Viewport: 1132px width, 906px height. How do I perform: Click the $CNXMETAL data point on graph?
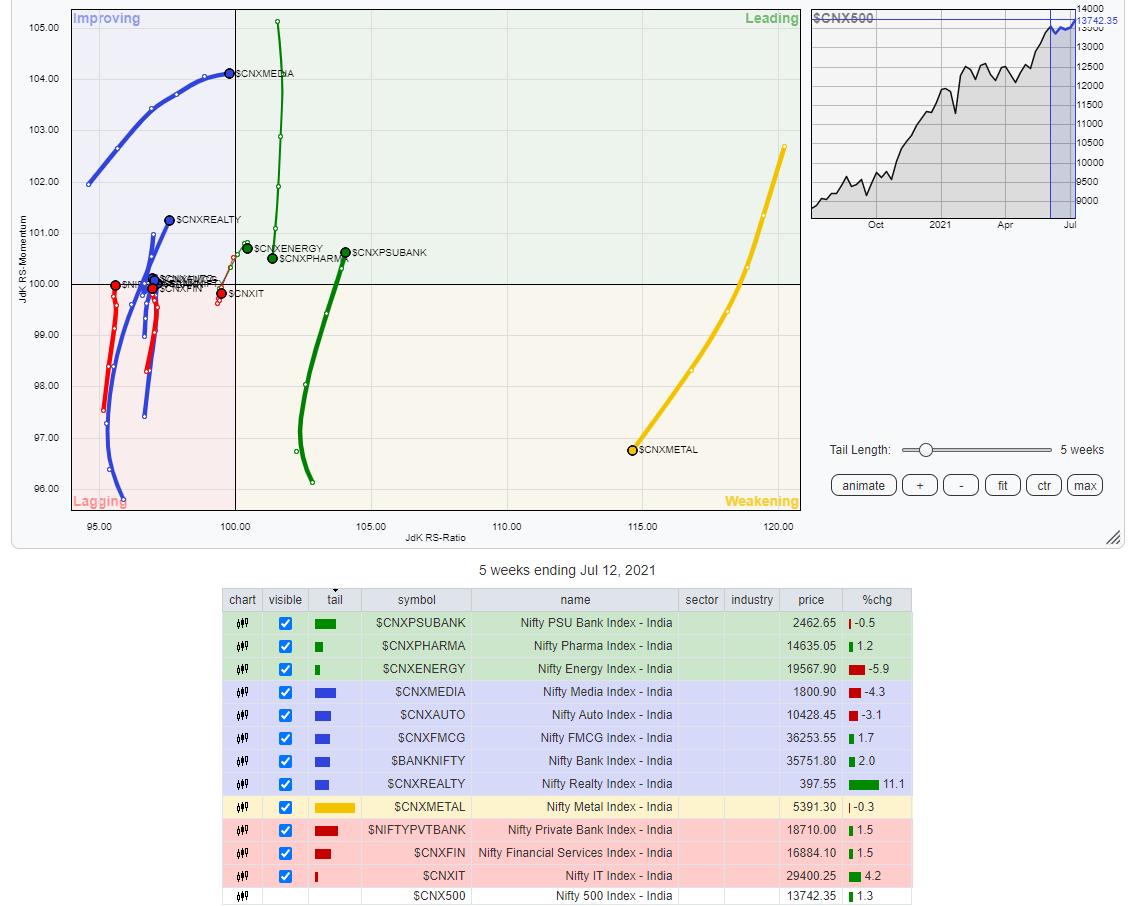click(x=632, y=450)
